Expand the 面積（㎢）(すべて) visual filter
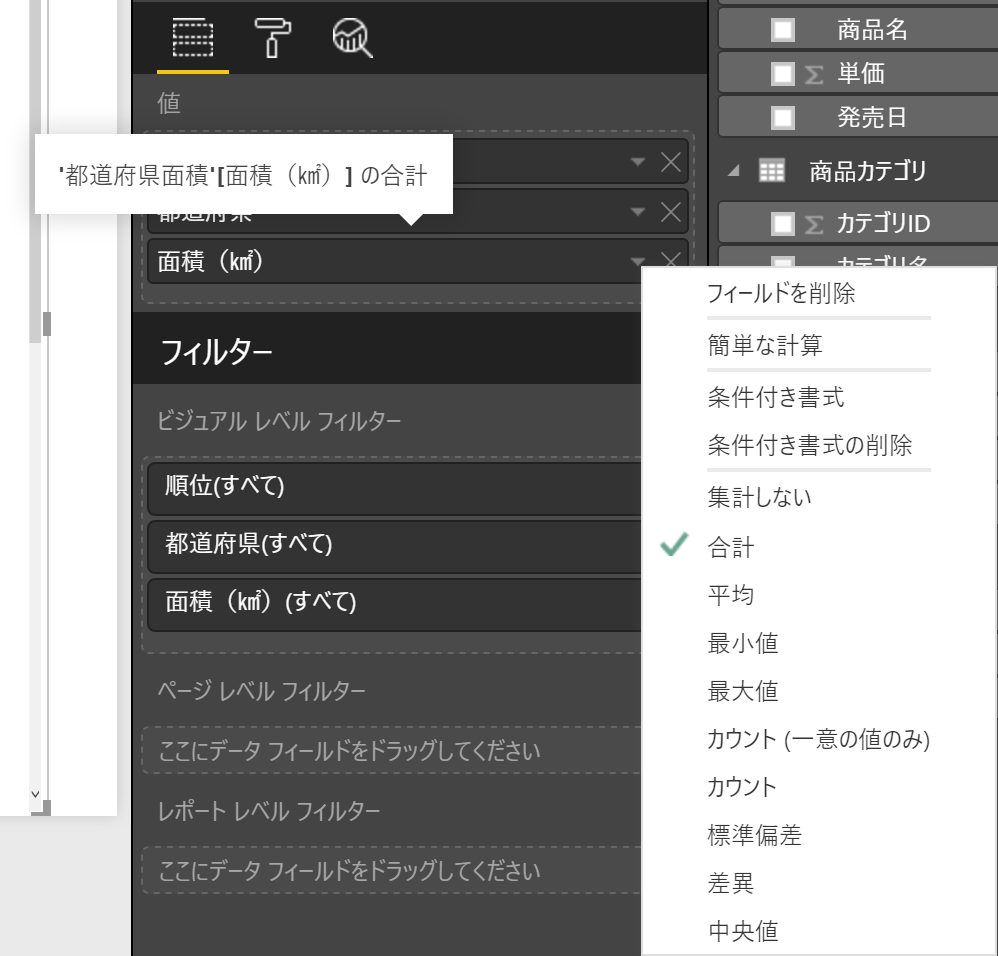 click(x=394, y=604)
